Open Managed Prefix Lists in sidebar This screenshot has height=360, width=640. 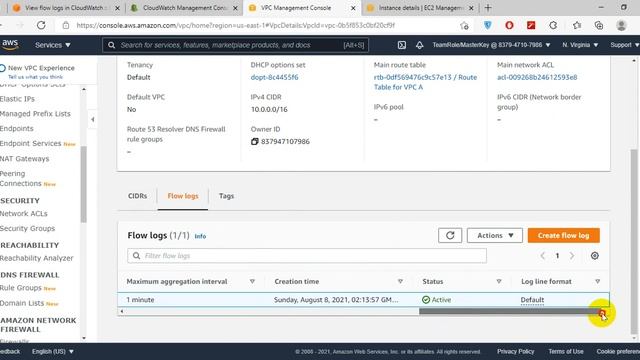pyautogui.click(x=35, y=113)
